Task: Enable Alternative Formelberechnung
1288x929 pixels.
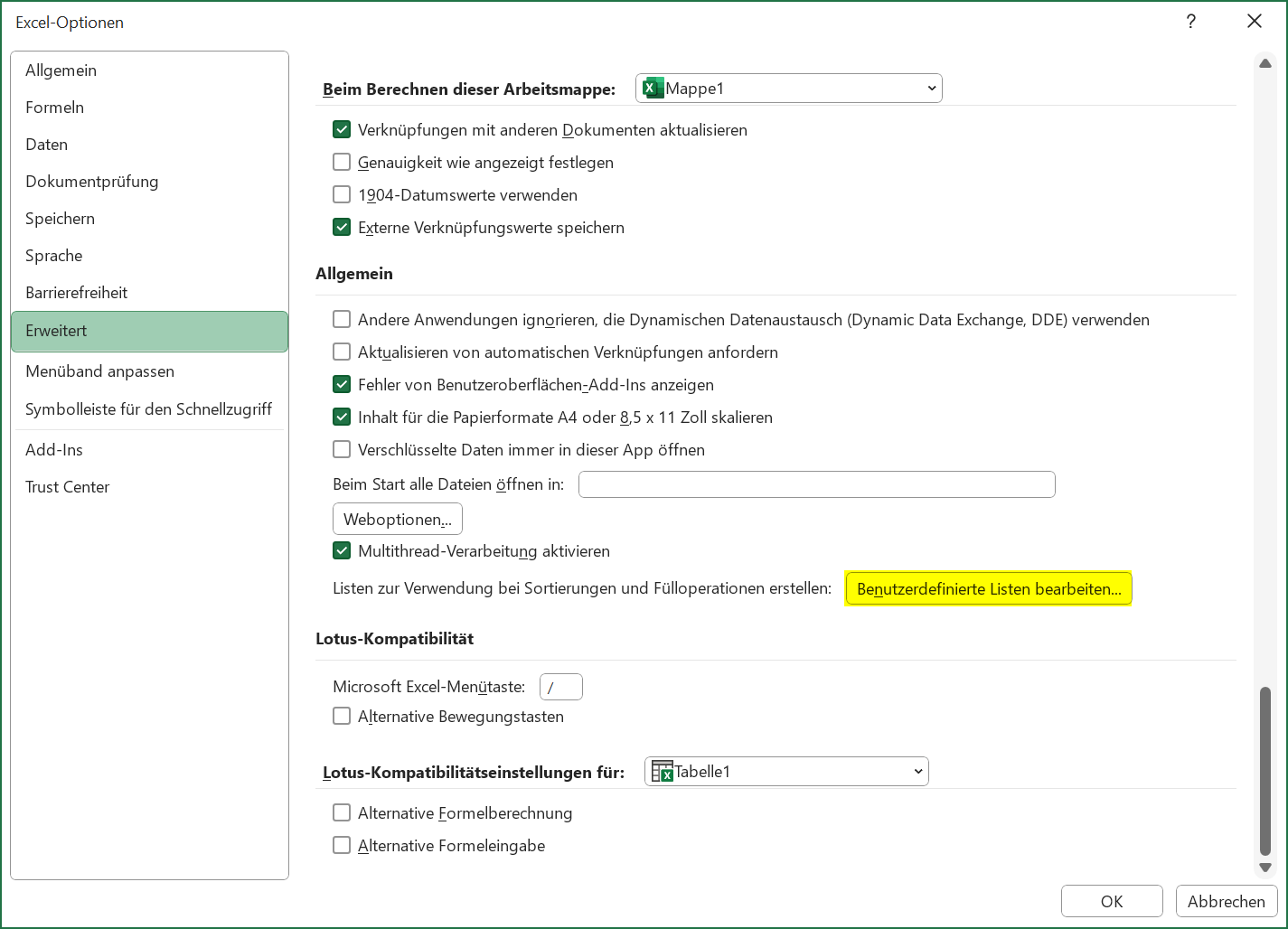Action: pyautogui.click(x=342, y=812)
